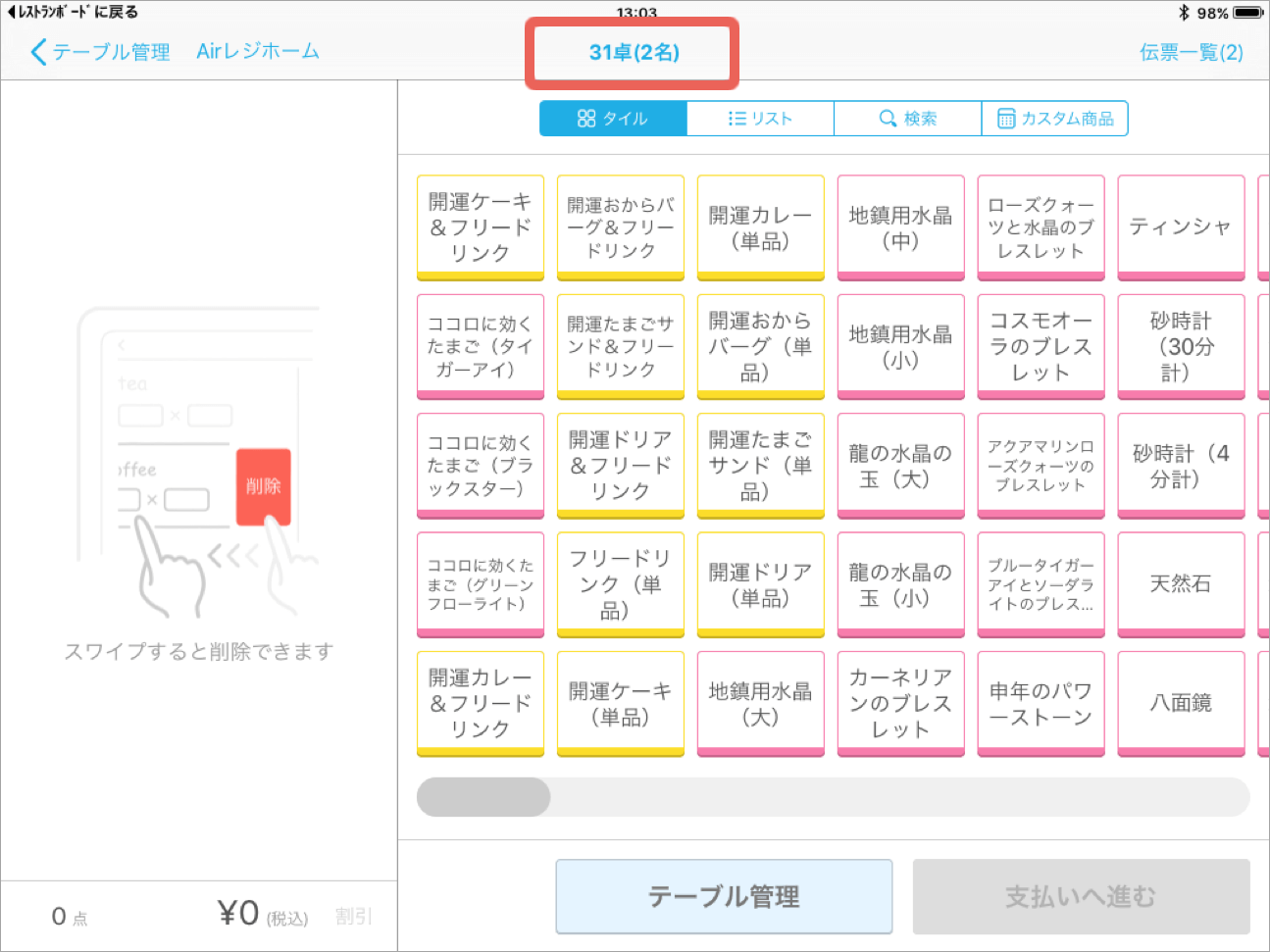
Task: Tap the red 削除 delete illustration
Action: (x=263, y=486)
